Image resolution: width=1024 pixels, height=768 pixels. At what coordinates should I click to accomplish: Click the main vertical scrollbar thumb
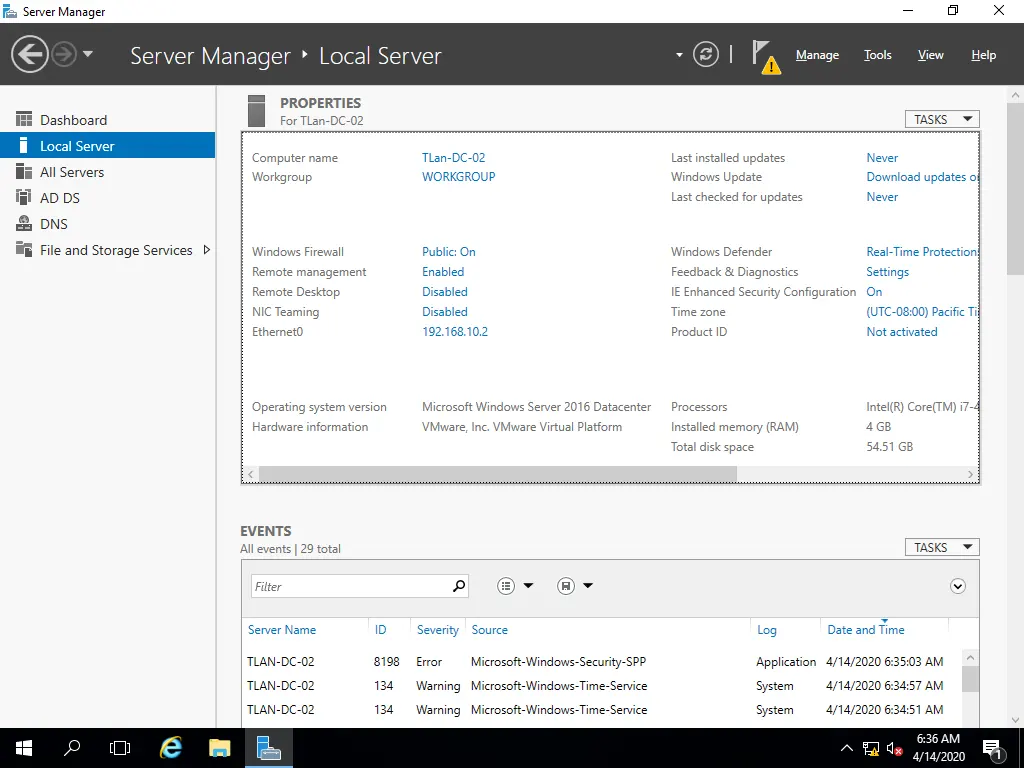click(1015, 189)
